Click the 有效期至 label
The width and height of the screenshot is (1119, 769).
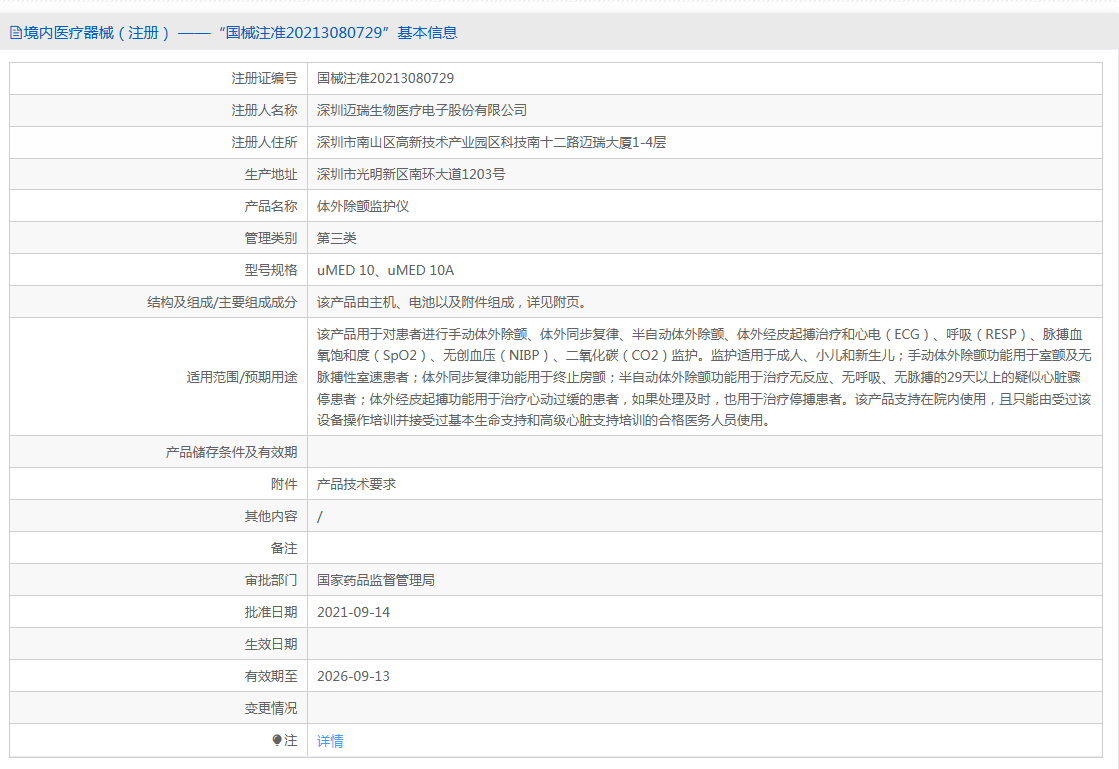point(270,676)
